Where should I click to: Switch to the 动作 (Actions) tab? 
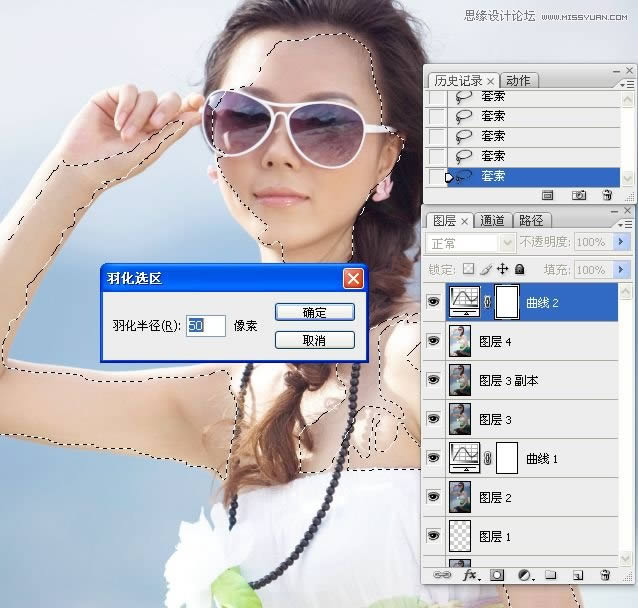[x=518, y=81]
